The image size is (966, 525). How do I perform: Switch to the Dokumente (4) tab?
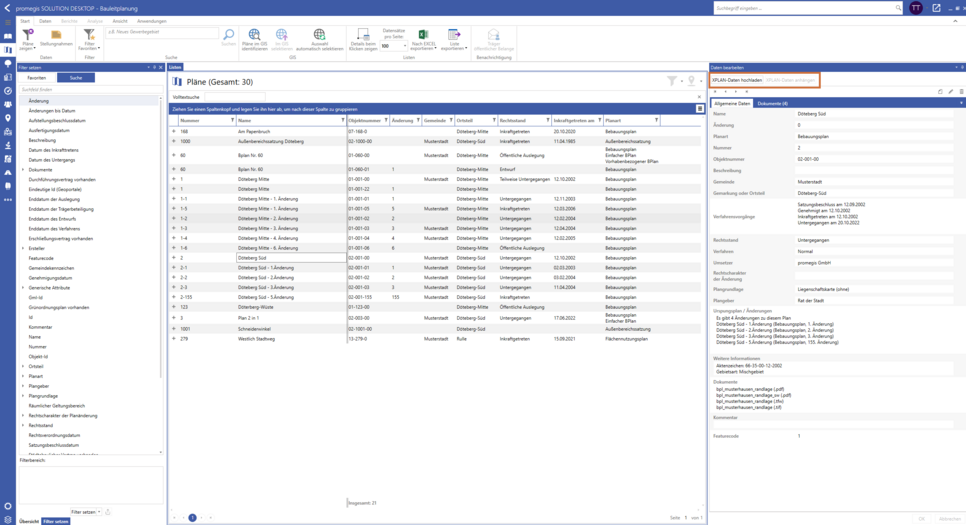773,104
